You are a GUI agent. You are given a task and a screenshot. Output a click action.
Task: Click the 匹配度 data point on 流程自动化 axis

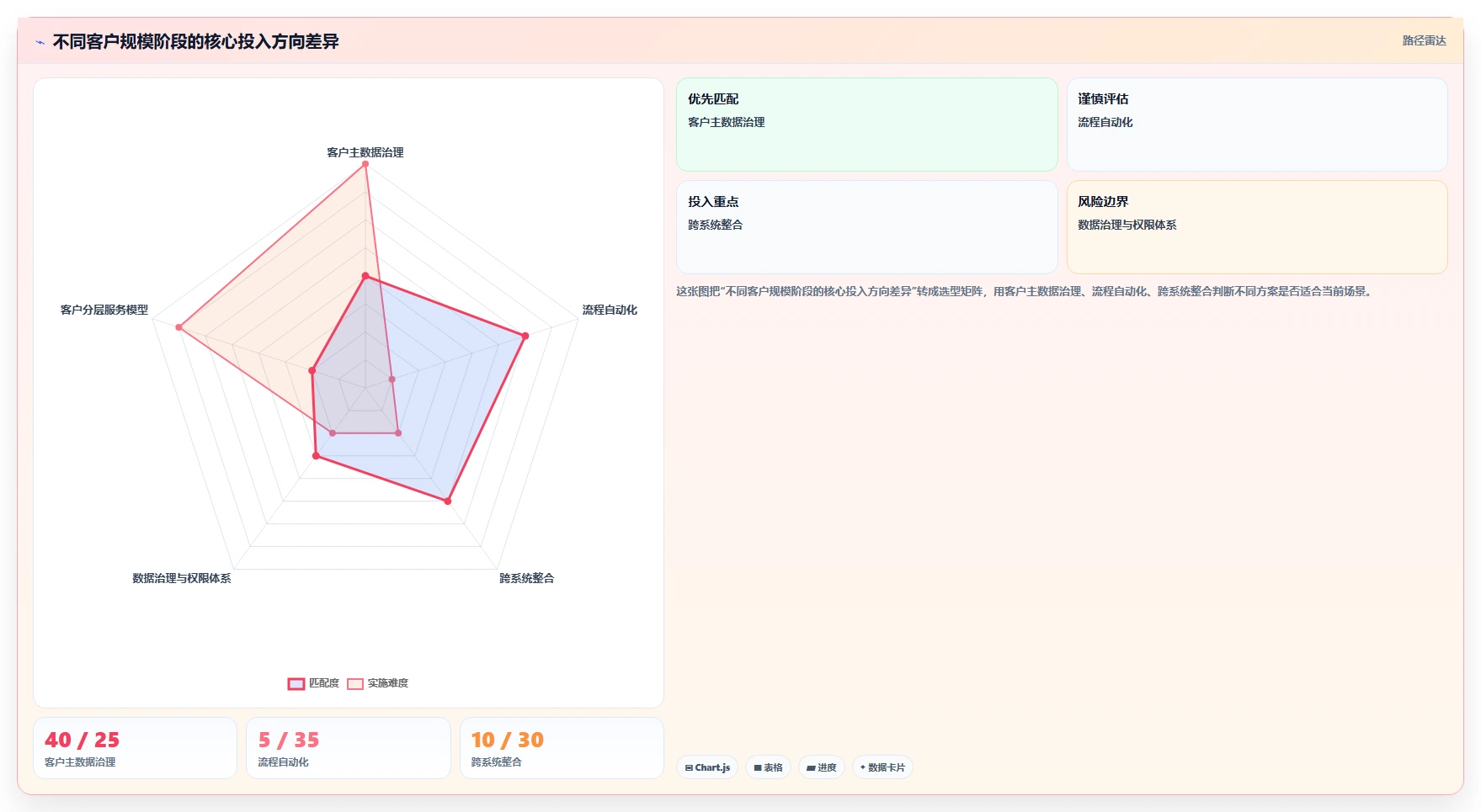525,336
